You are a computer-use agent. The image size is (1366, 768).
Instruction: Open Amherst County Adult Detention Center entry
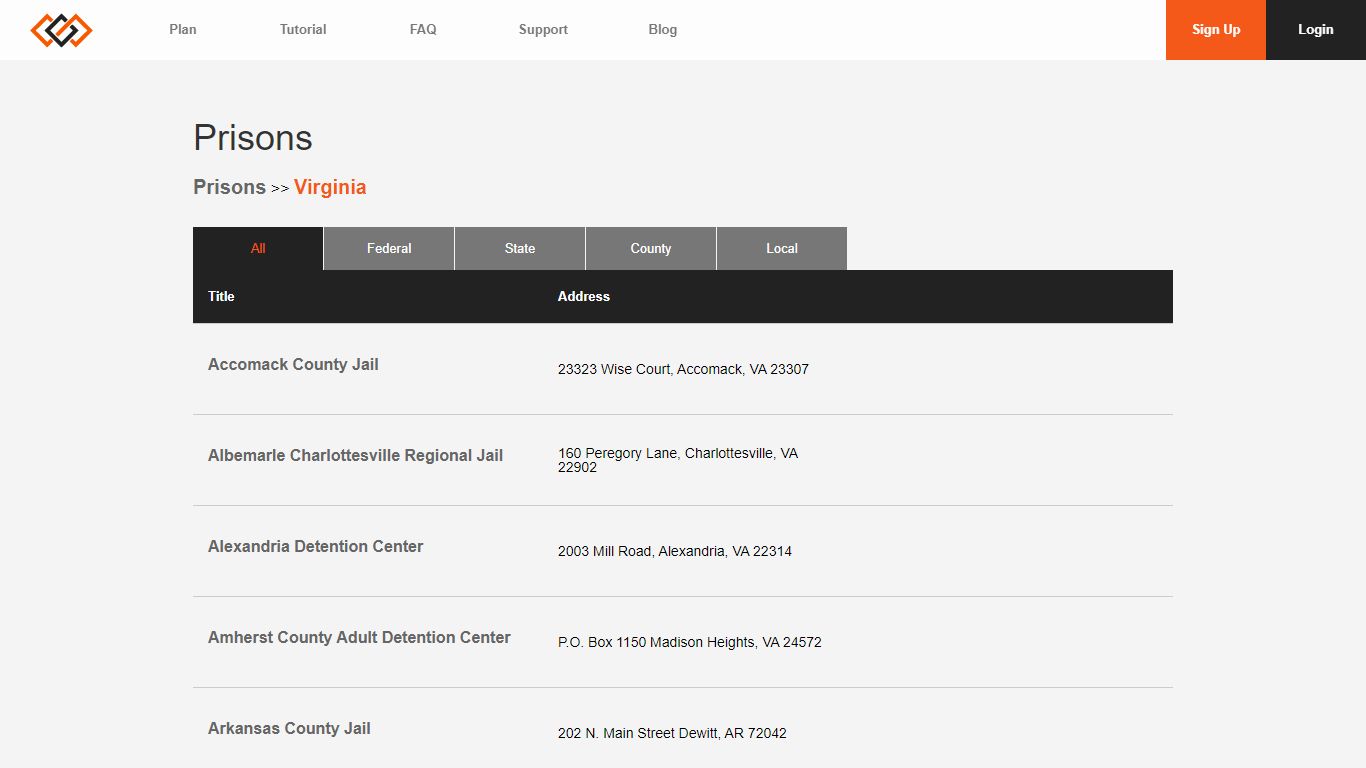click(x=359, y=637)
